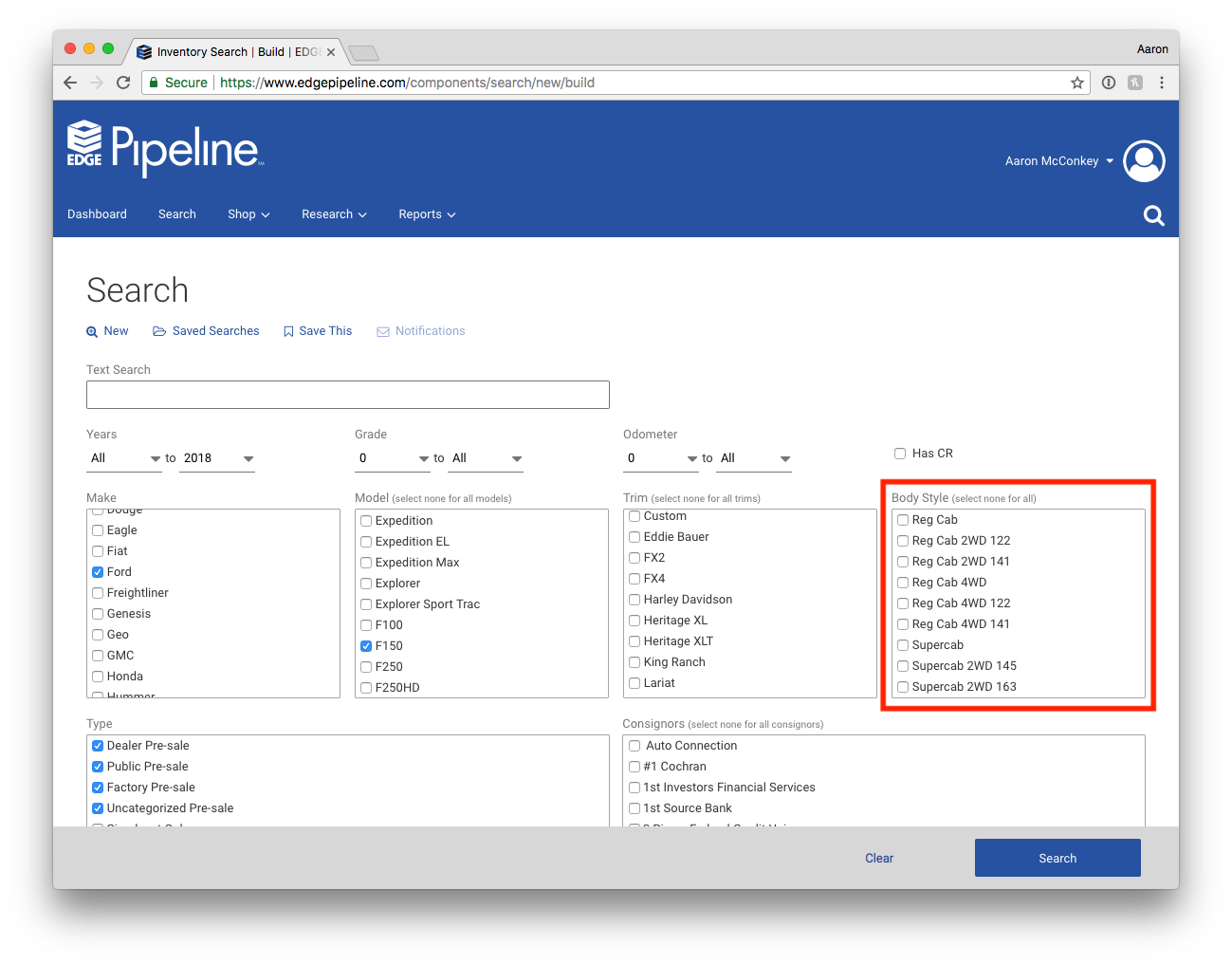Open the Grade from dropdown

coord(393,458)
